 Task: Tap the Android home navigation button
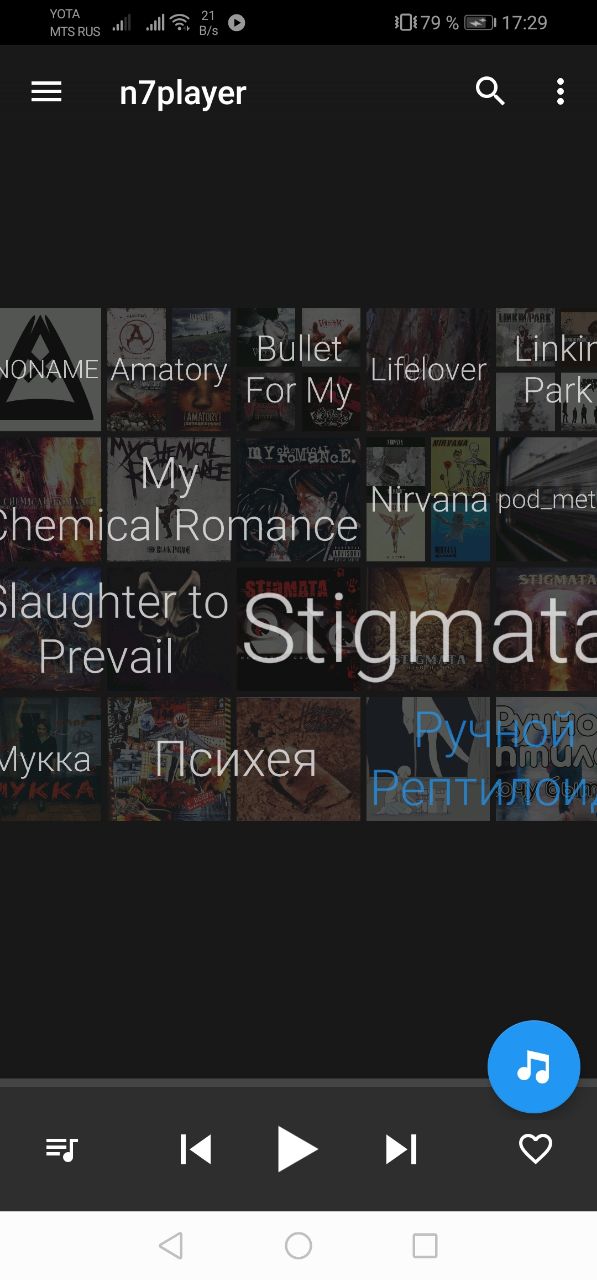298,1245
